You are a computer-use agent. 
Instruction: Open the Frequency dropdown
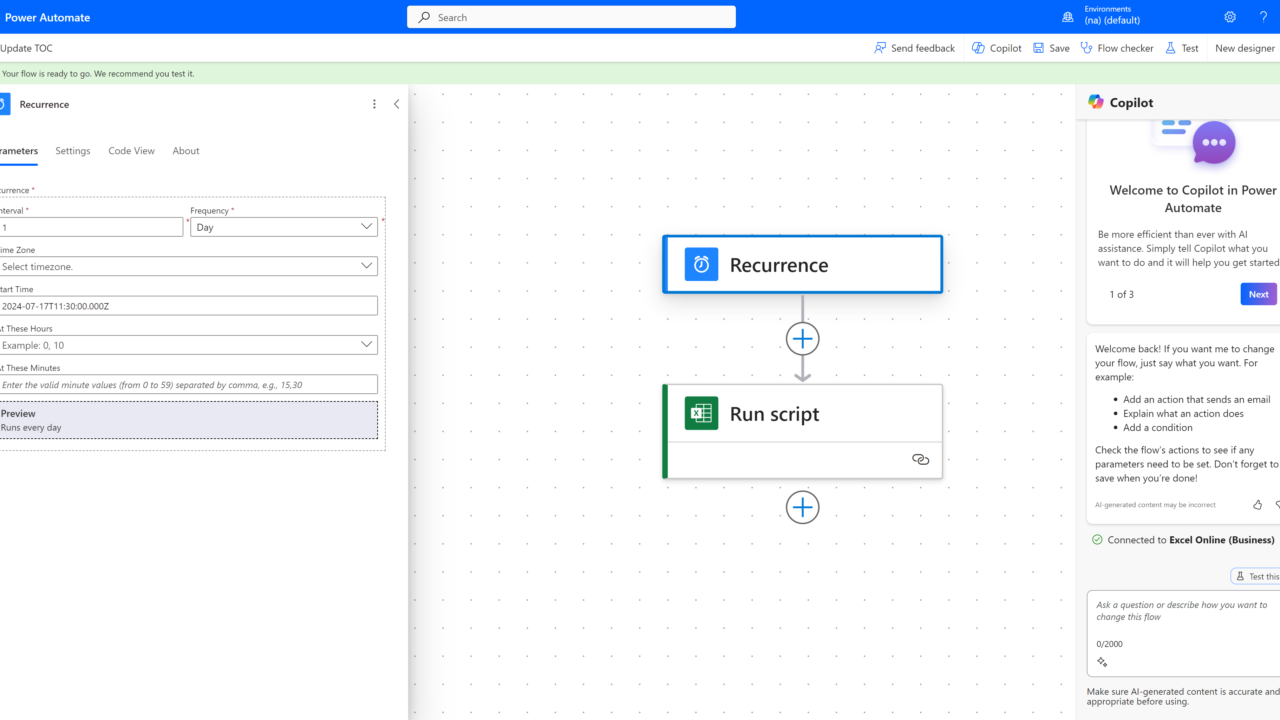pyautogui.click(x=284, y=227)
